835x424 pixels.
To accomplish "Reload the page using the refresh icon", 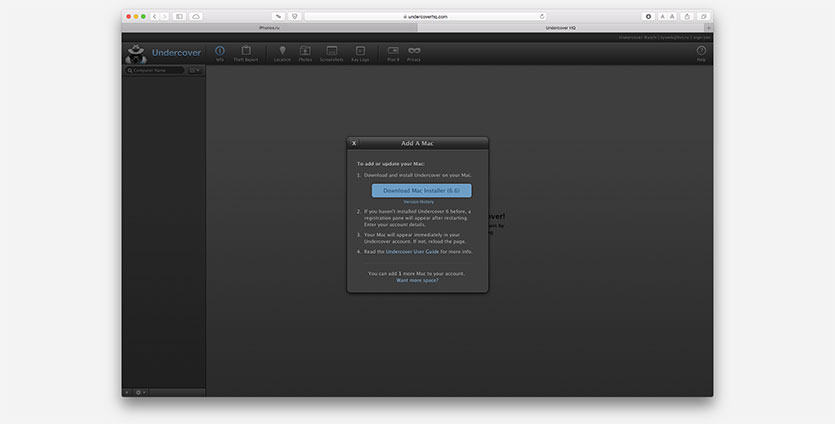I will tap(542, 17).
